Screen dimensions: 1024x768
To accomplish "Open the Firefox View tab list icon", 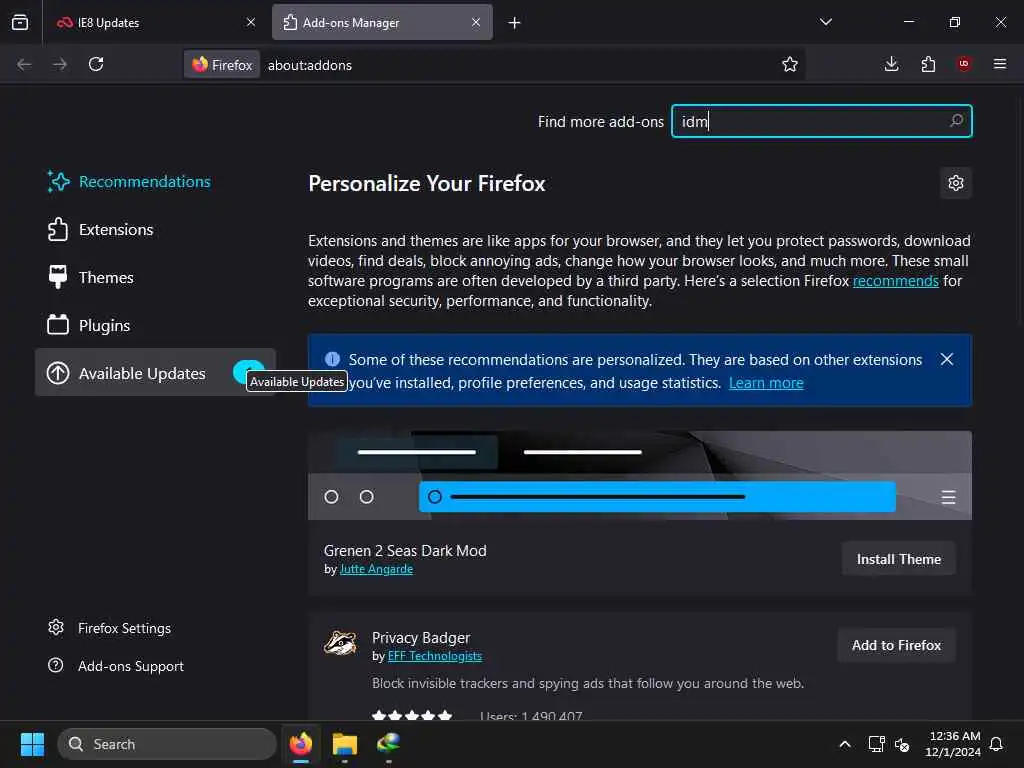I will [x=20, y=22].
